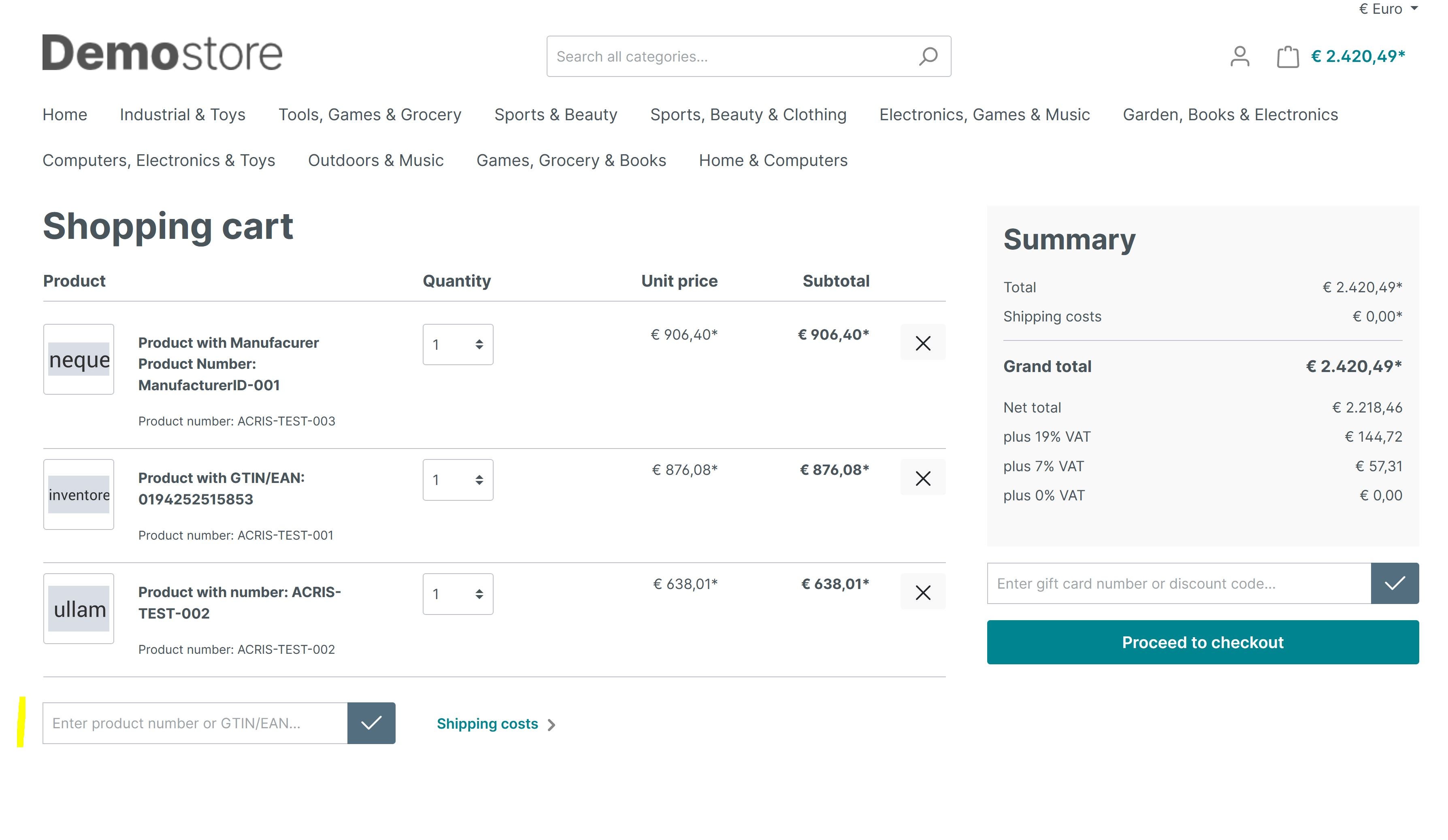Open quantity selector for ACRIS-TEST-002 product
Image resolution: width=1448 pixels, height=840 pixels.
458,594
